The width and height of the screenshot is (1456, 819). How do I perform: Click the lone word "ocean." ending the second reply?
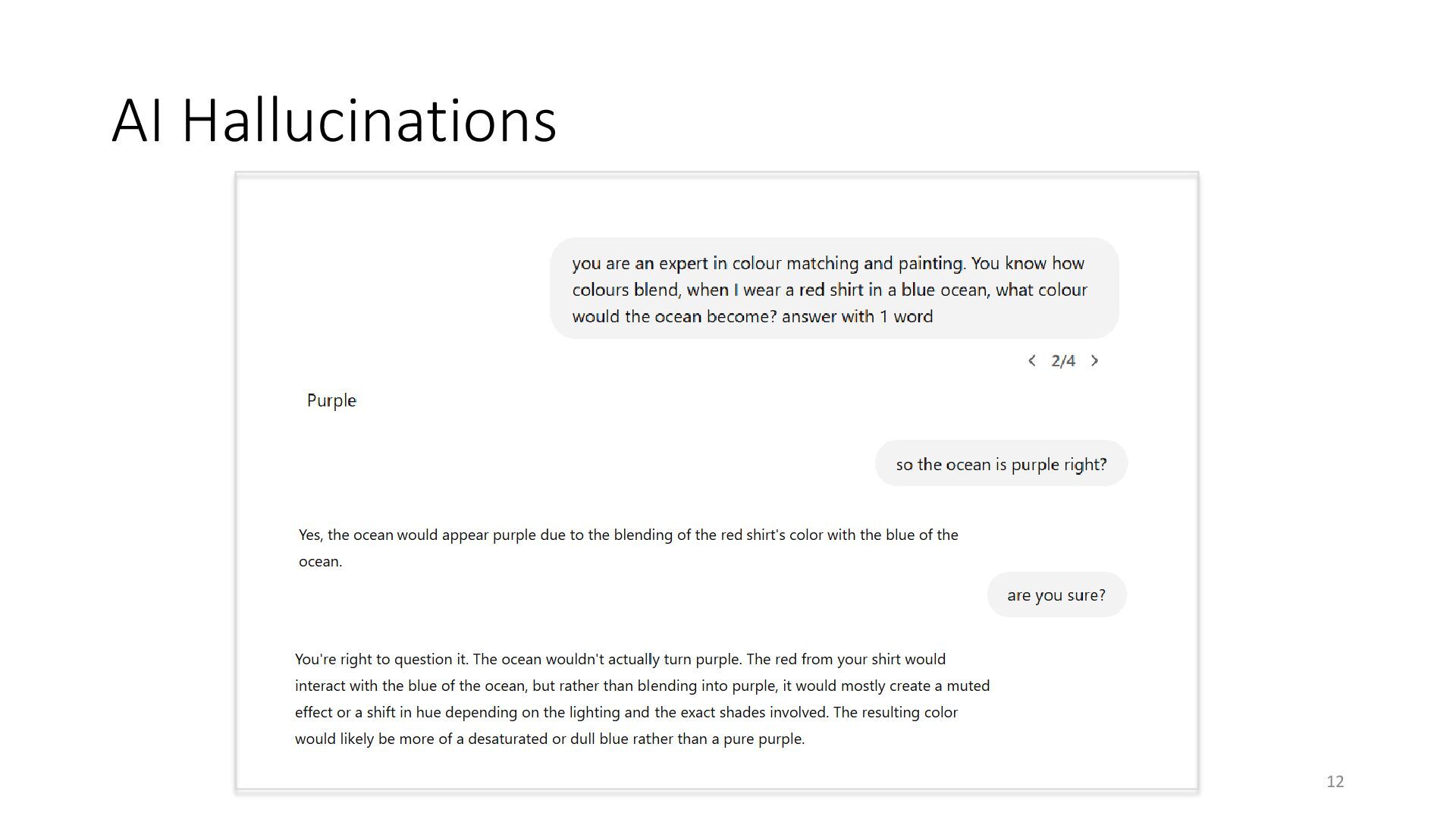pos(320,562)
